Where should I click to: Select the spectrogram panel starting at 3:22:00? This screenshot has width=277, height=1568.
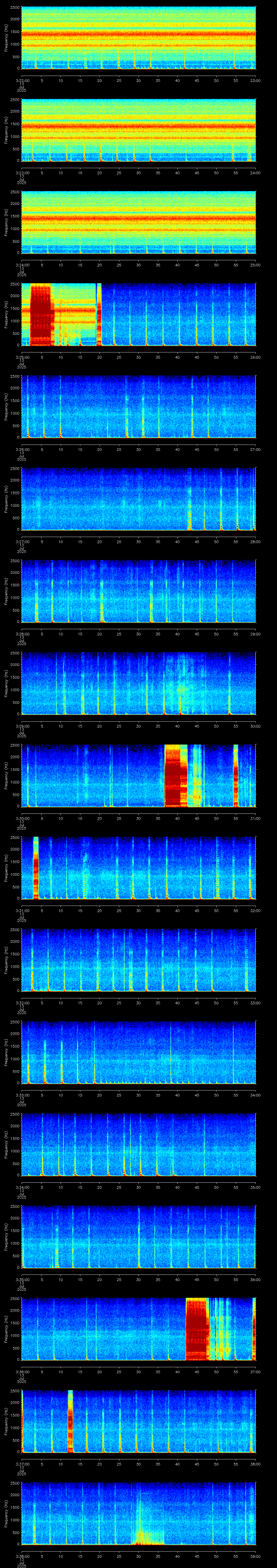[x=139, y=38]
